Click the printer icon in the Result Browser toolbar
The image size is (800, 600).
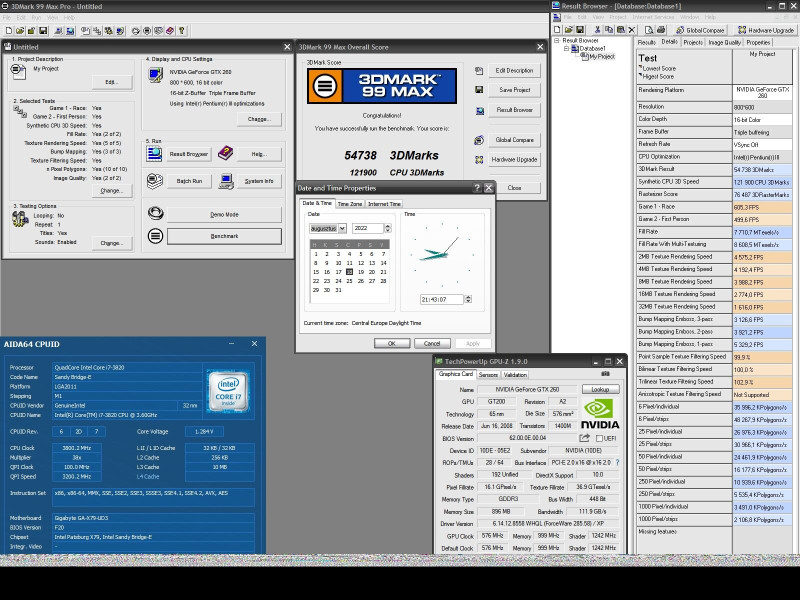[x=661, y=30]
